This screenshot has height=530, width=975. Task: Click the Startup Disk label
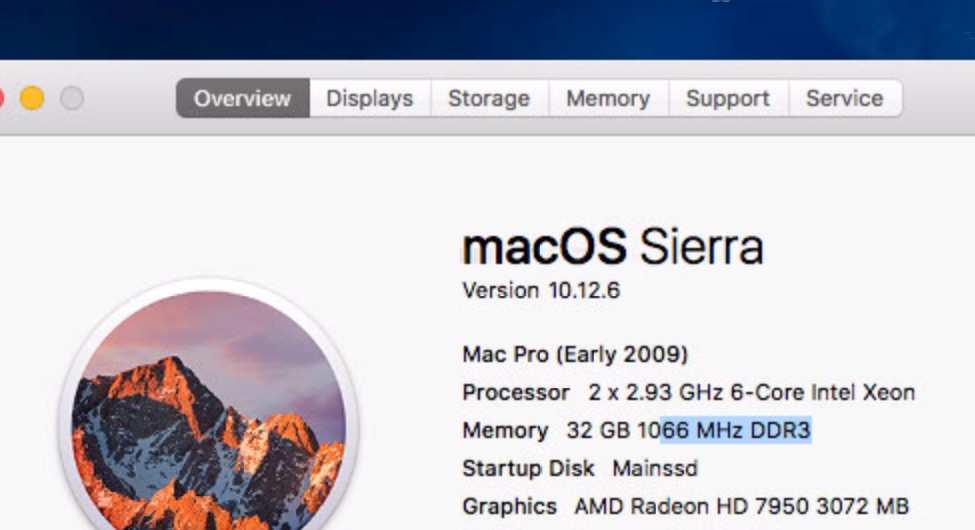point(528,468)
